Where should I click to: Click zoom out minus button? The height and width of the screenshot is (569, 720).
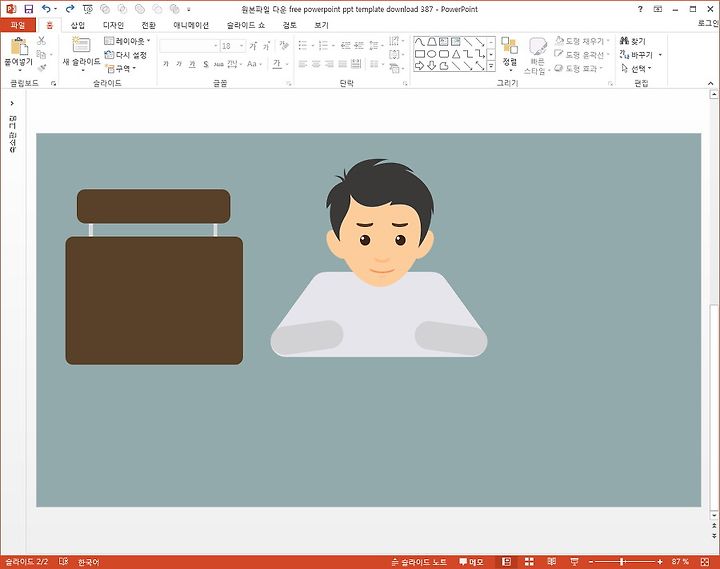tap(591, 562)
